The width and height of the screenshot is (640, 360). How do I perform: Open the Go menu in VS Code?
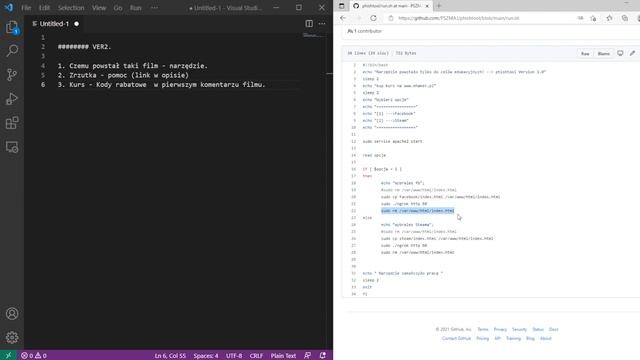pyautogui.click(x=118, y=8)
